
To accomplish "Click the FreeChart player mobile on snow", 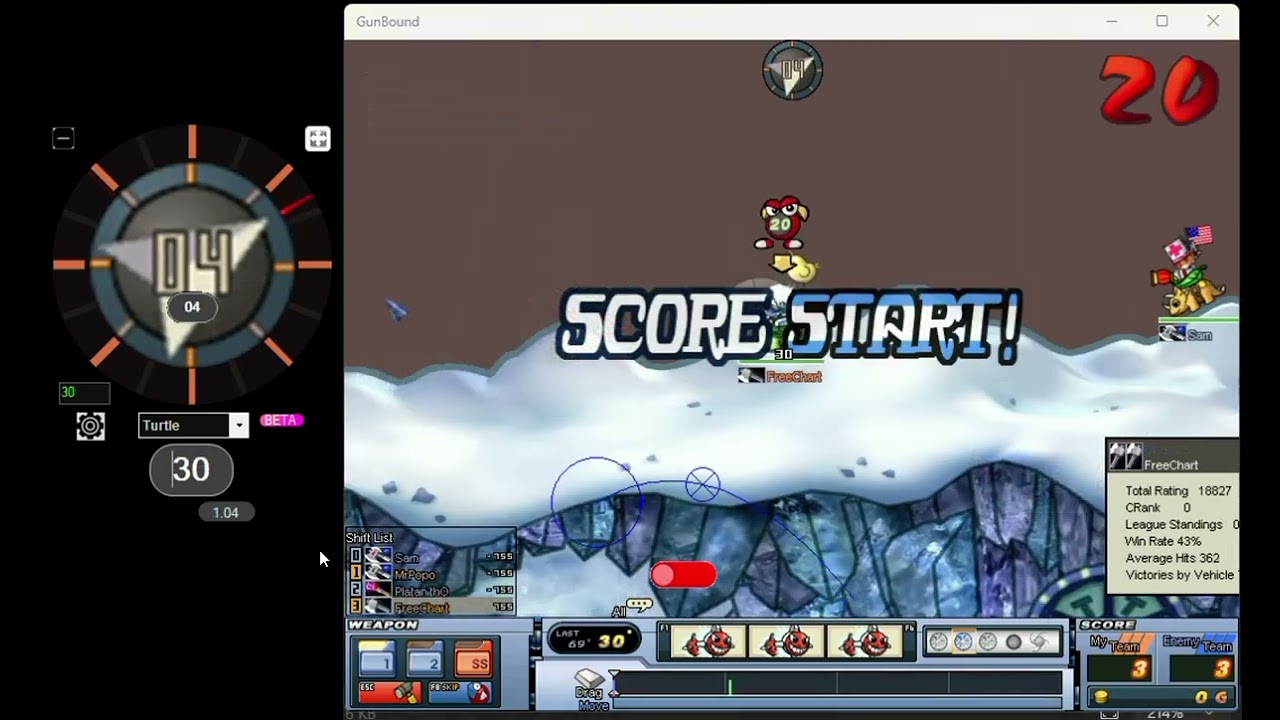I will point(780,322).
